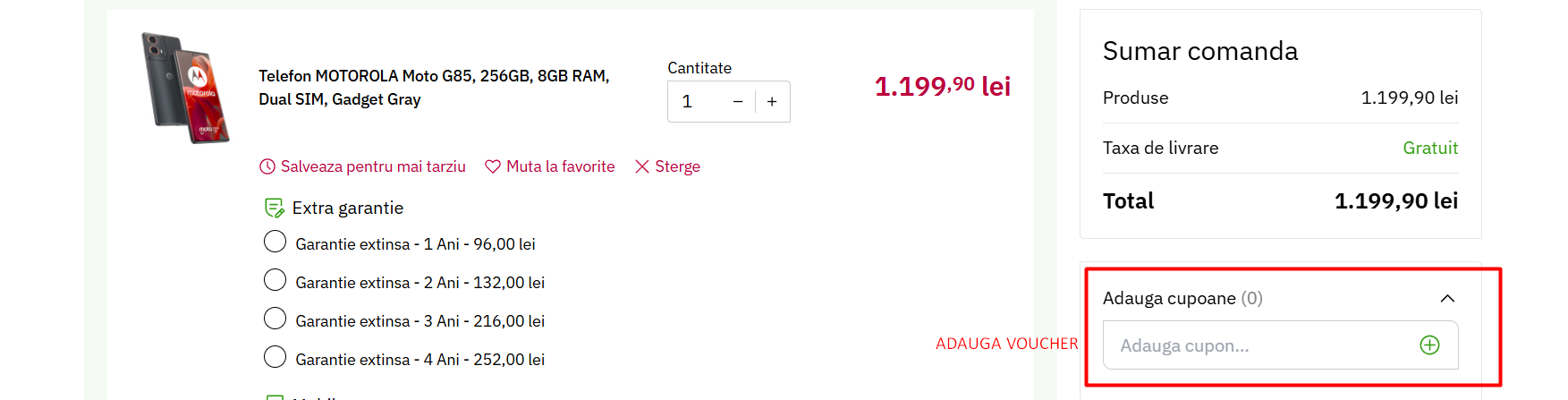Viewport: 1568px width, 400px height.
Task: Pick Garantie extinsa 4 Ani for 252,00 lei
Action: click(275, 358)
